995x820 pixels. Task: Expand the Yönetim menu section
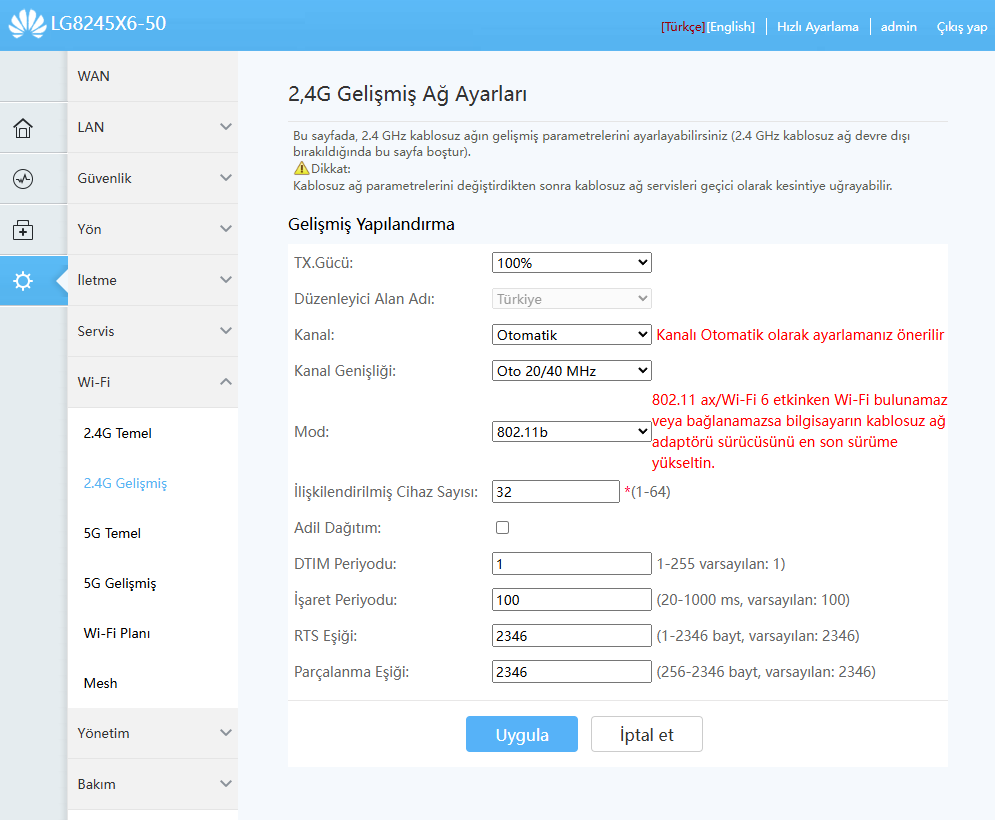pos(153,733)
